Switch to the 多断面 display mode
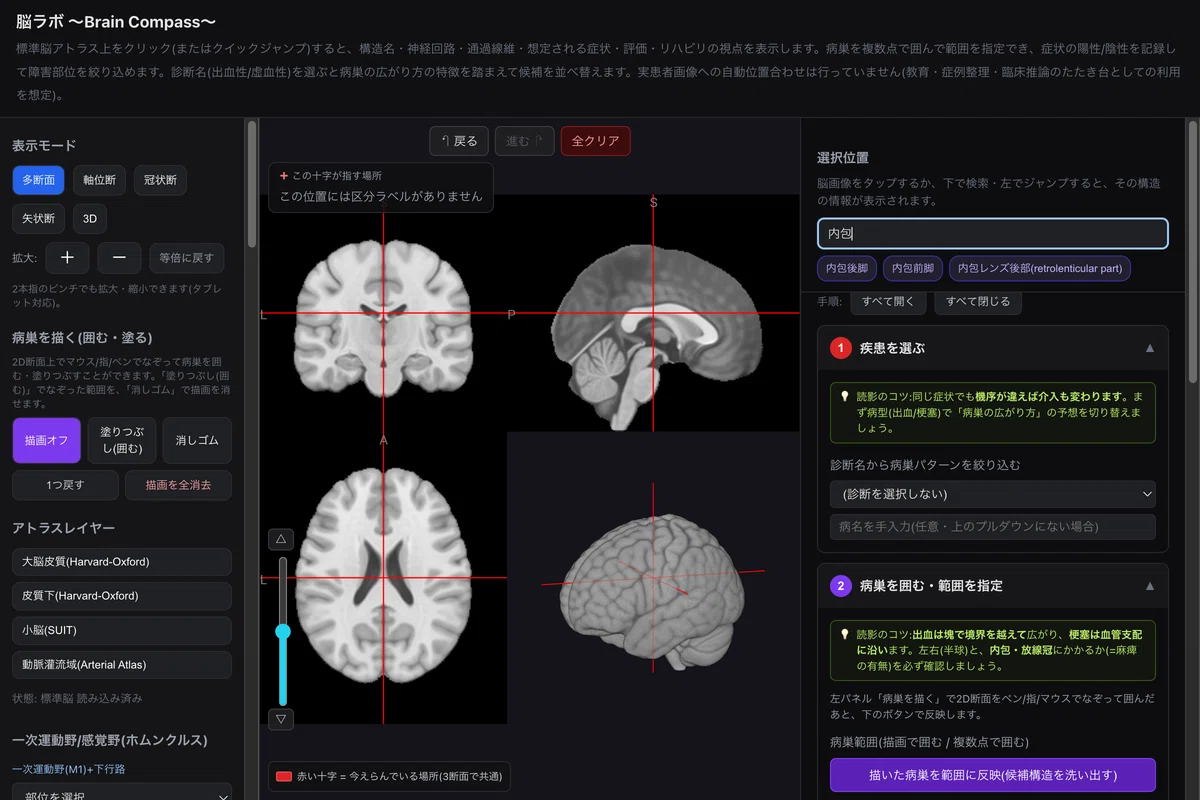 [x=39, y=180]
